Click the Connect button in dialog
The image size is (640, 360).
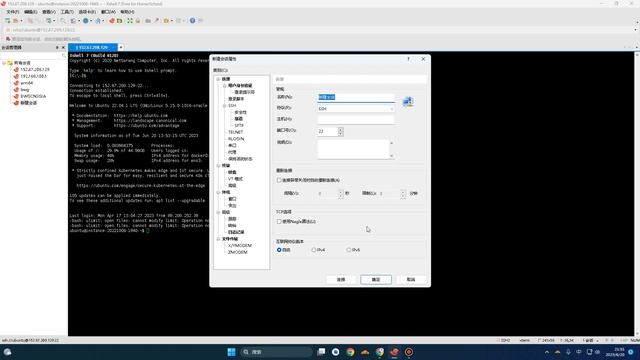click(341, 280)
